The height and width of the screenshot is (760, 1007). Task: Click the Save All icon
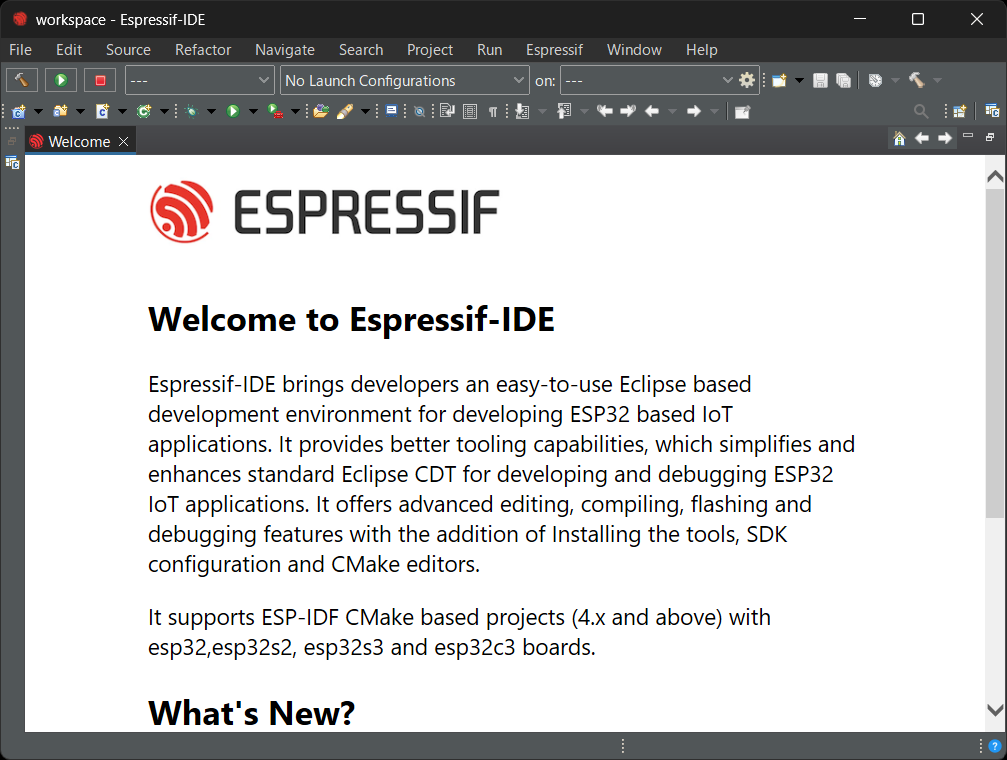(843, 80)
